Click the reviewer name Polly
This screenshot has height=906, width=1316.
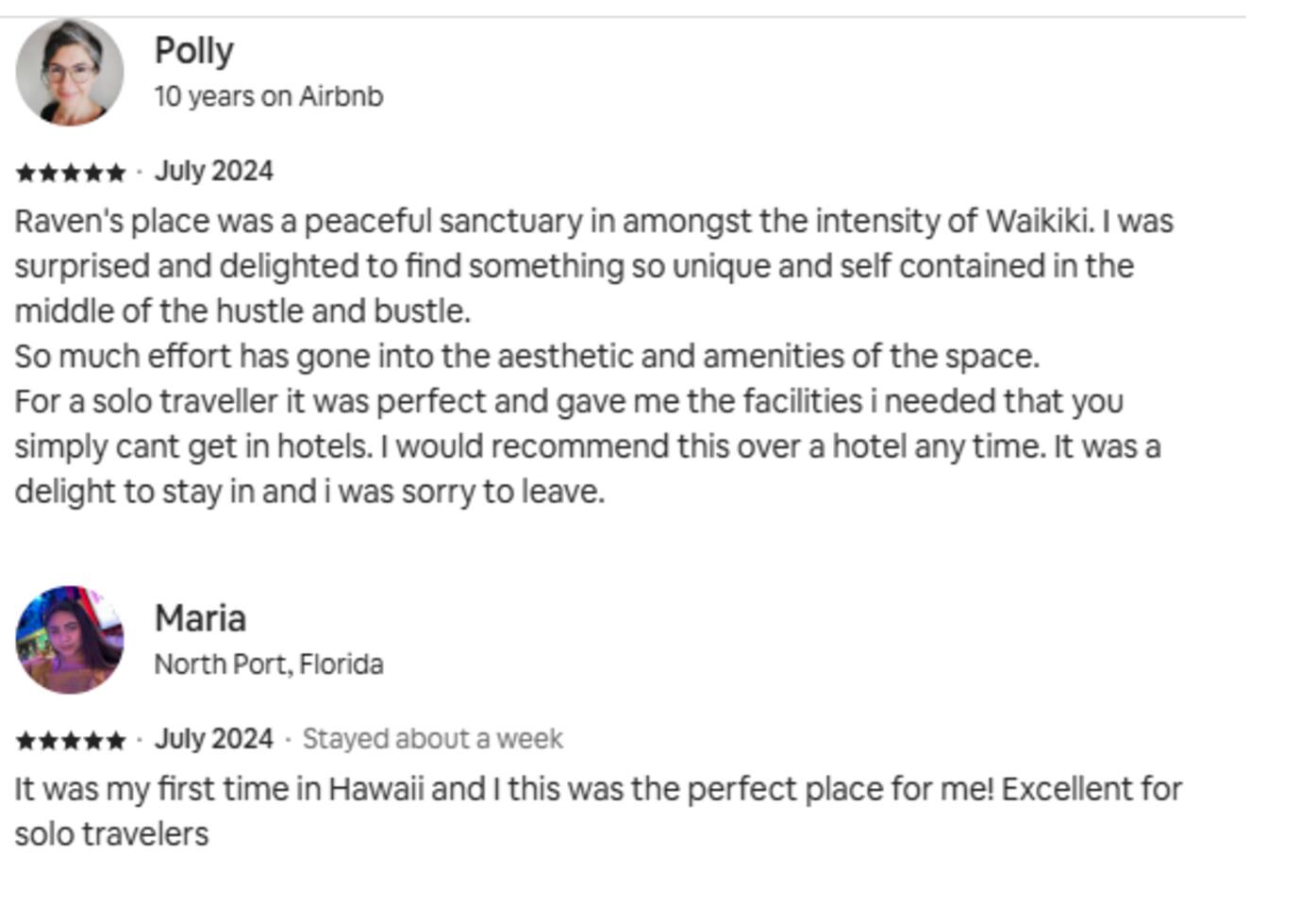[193, 51]
